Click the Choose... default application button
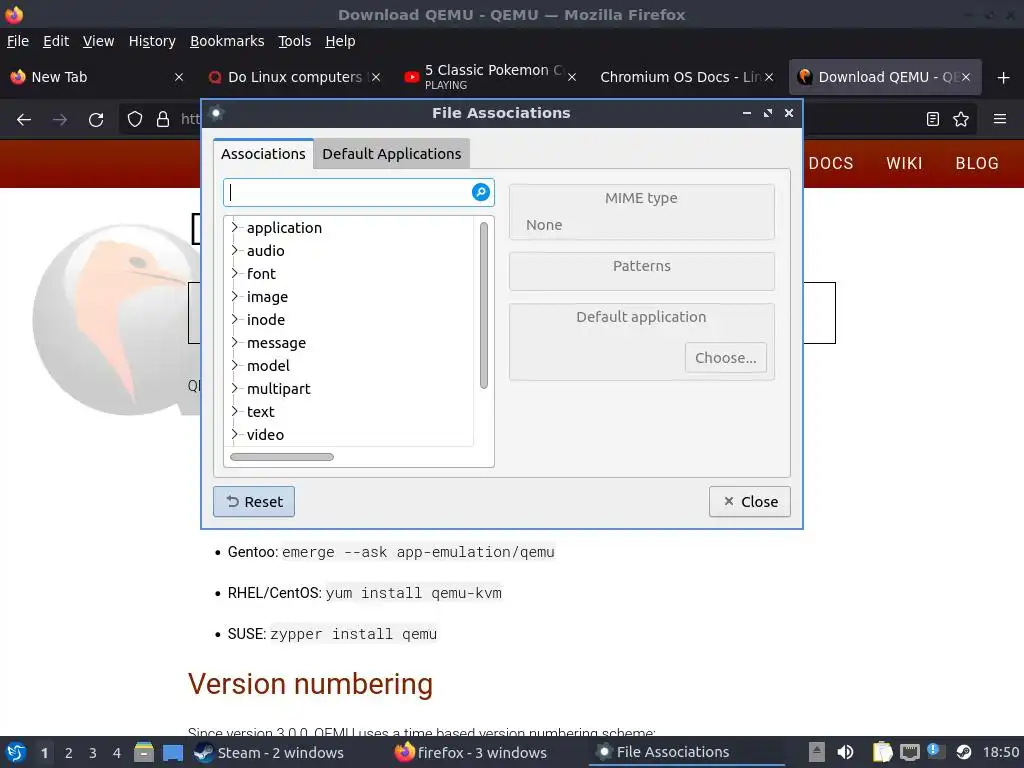This screenshot has height=768, width=1024. pos(726,358)
